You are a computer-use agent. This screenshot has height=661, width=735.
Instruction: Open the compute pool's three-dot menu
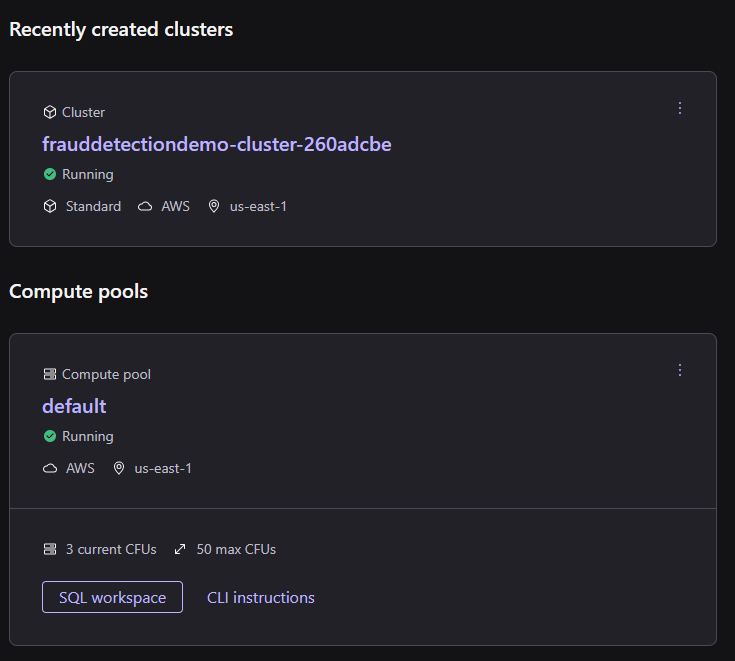(x=680, y=370)
